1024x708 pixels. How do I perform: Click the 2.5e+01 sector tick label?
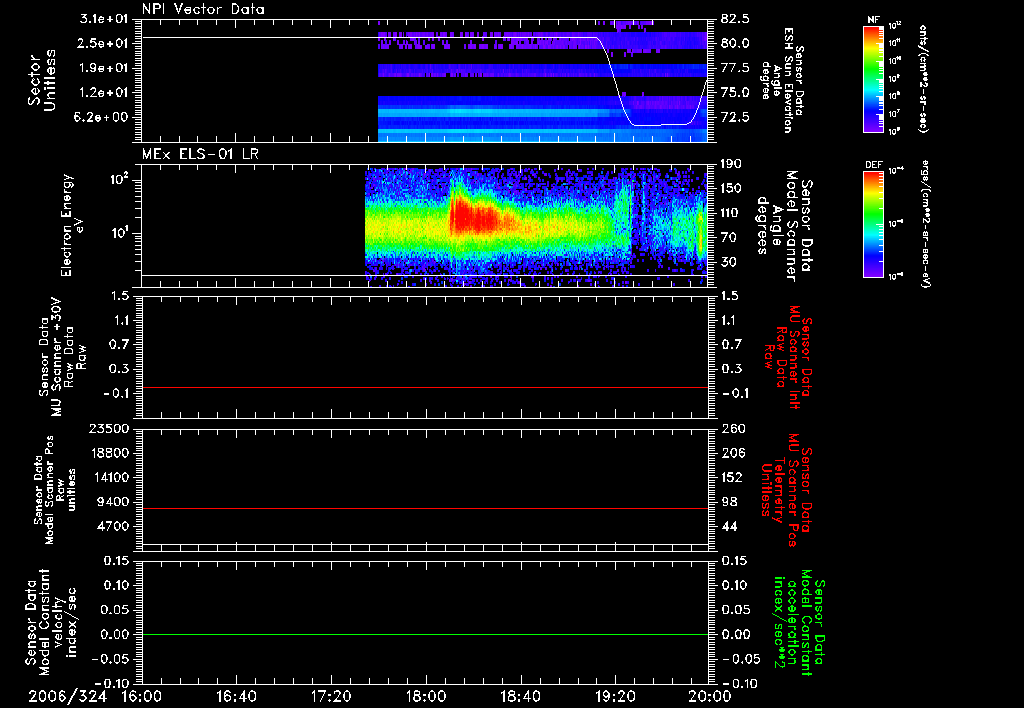click(x=104, y=43)
